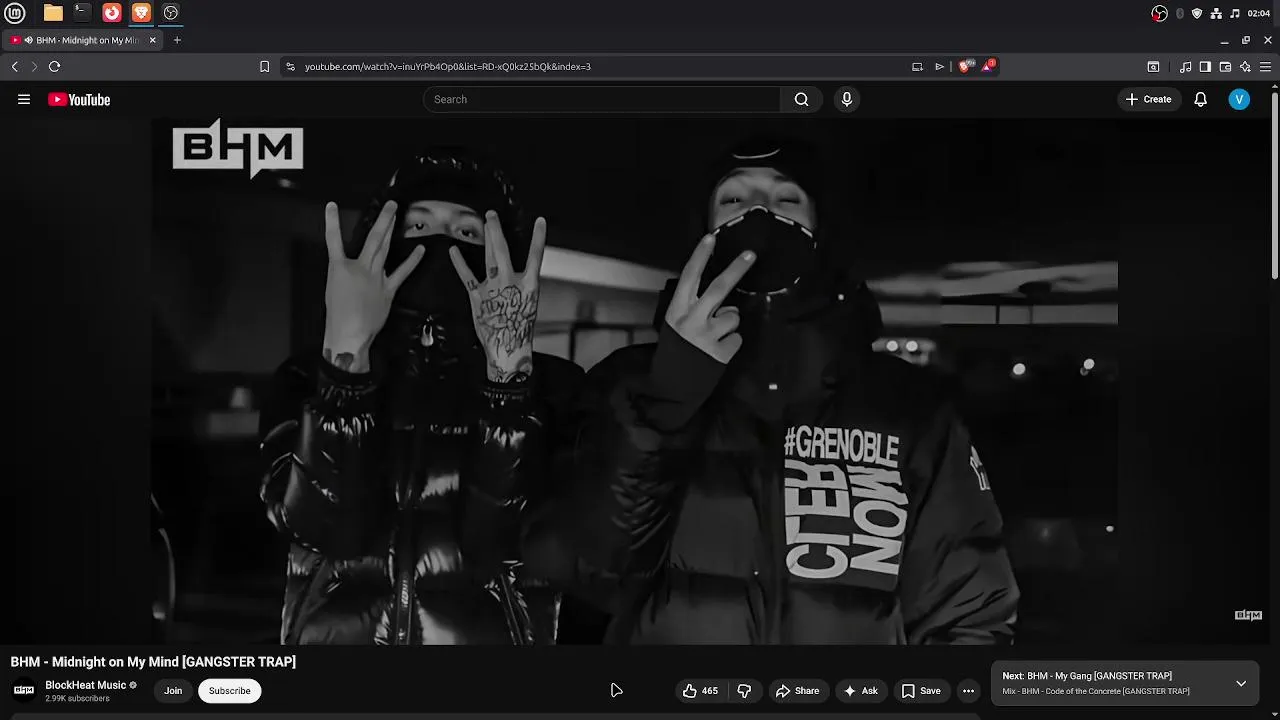Open the YouTube guide menu

coord(24,99)
